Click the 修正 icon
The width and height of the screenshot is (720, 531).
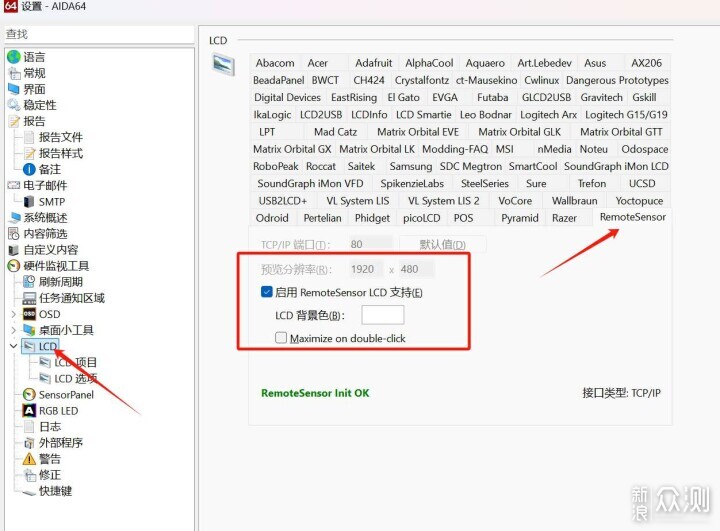coord(30,475)
